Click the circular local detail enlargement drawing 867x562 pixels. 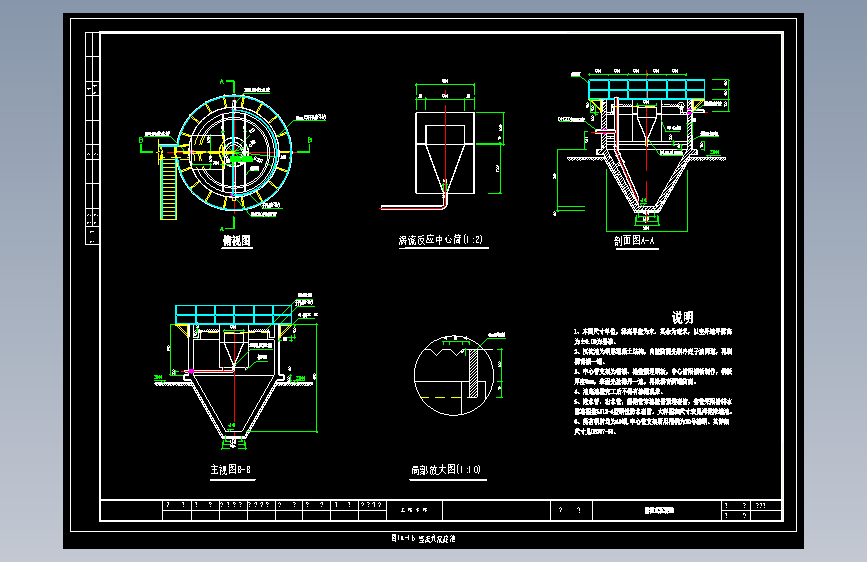pos(454,375)
